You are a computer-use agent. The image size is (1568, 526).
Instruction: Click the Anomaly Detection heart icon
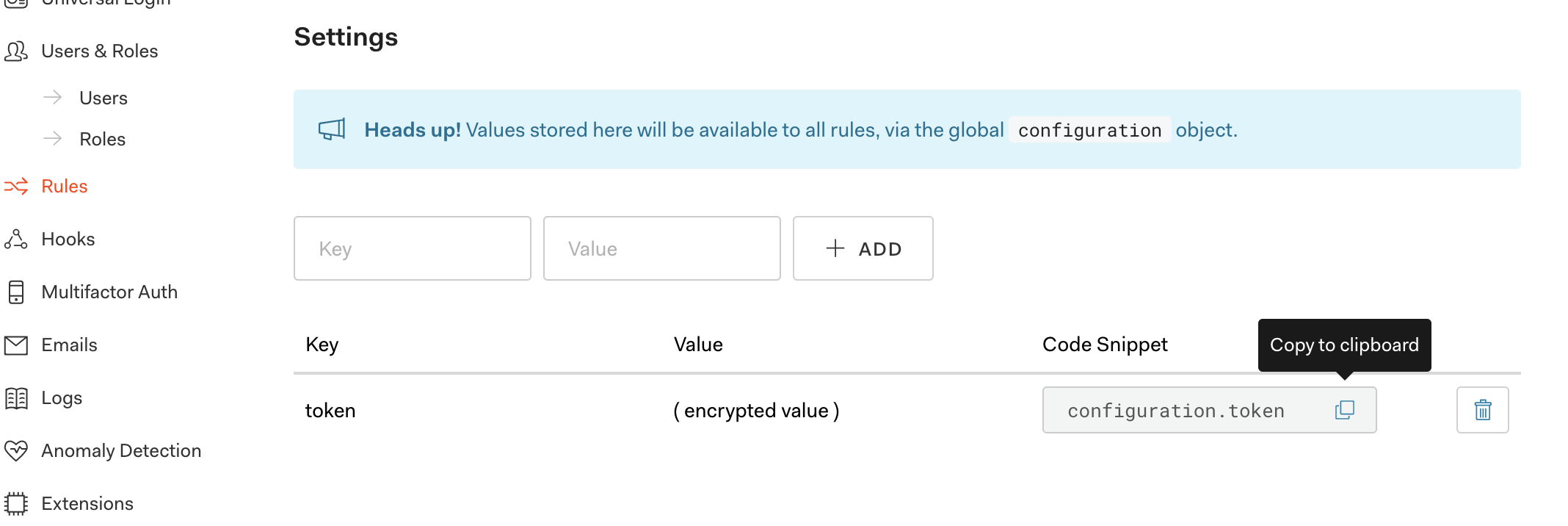point(16,450)
